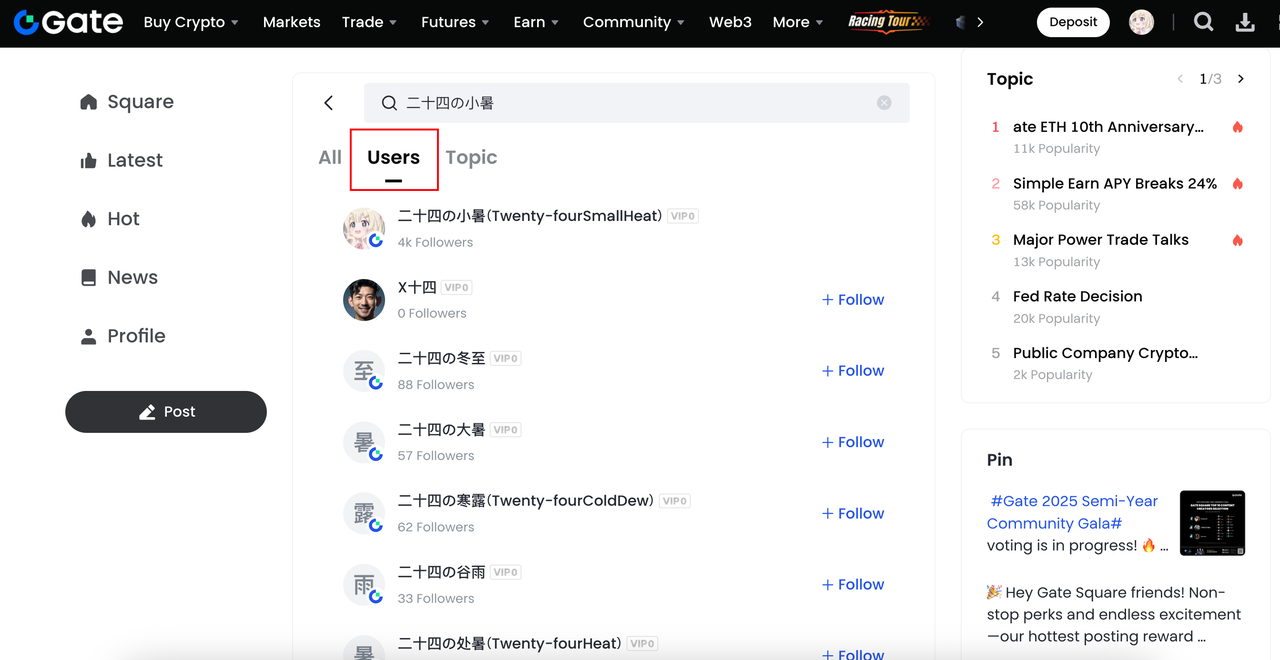Open Fed Rate Decision topic

[x=1077, y=297]
